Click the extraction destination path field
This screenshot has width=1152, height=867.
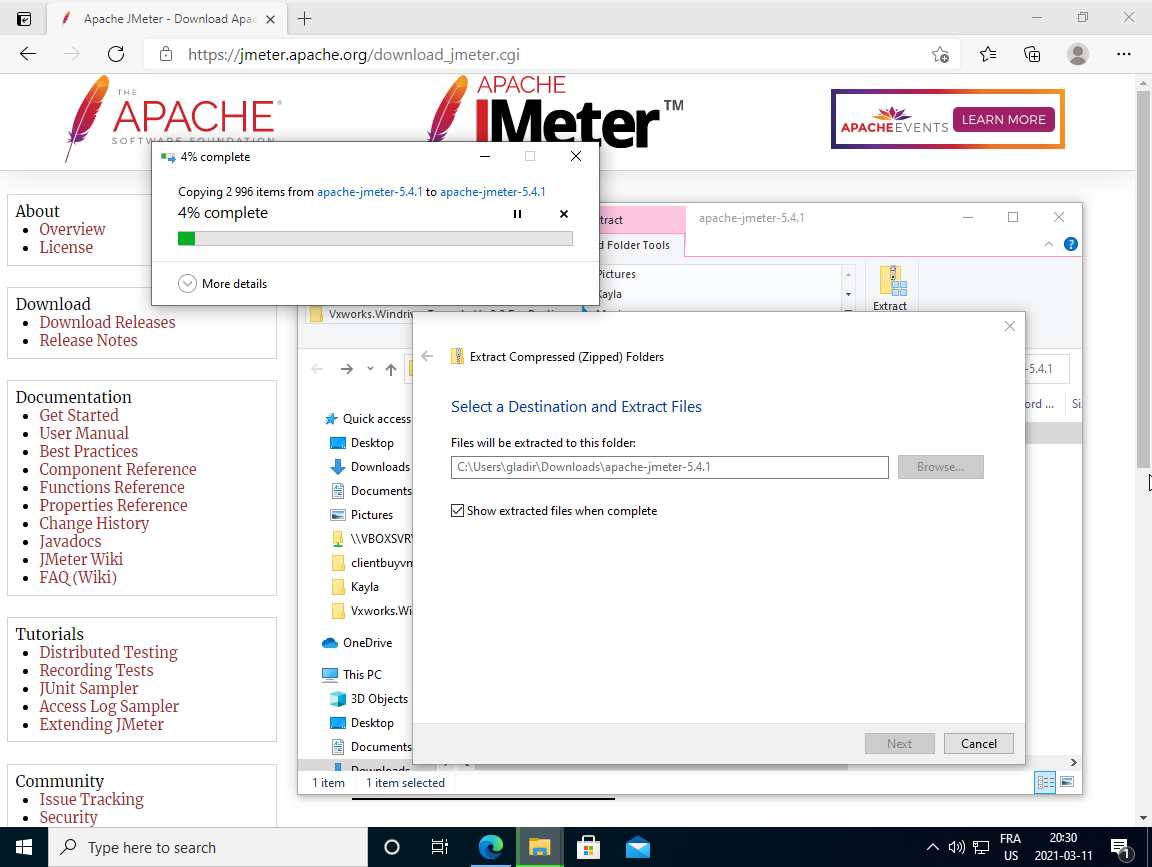click(669, 467)
